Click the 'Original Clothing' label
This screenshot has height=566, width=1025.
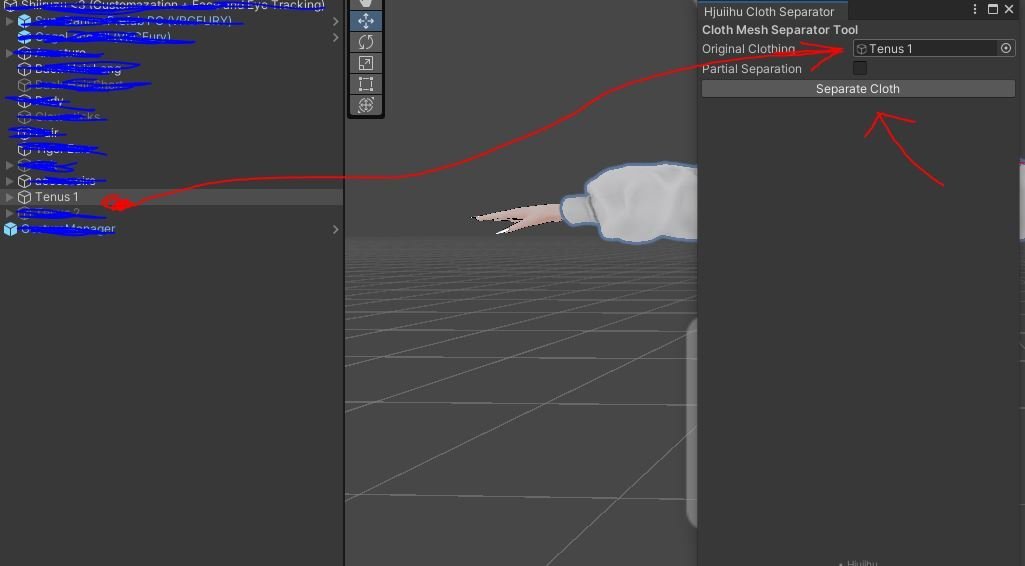748,49
